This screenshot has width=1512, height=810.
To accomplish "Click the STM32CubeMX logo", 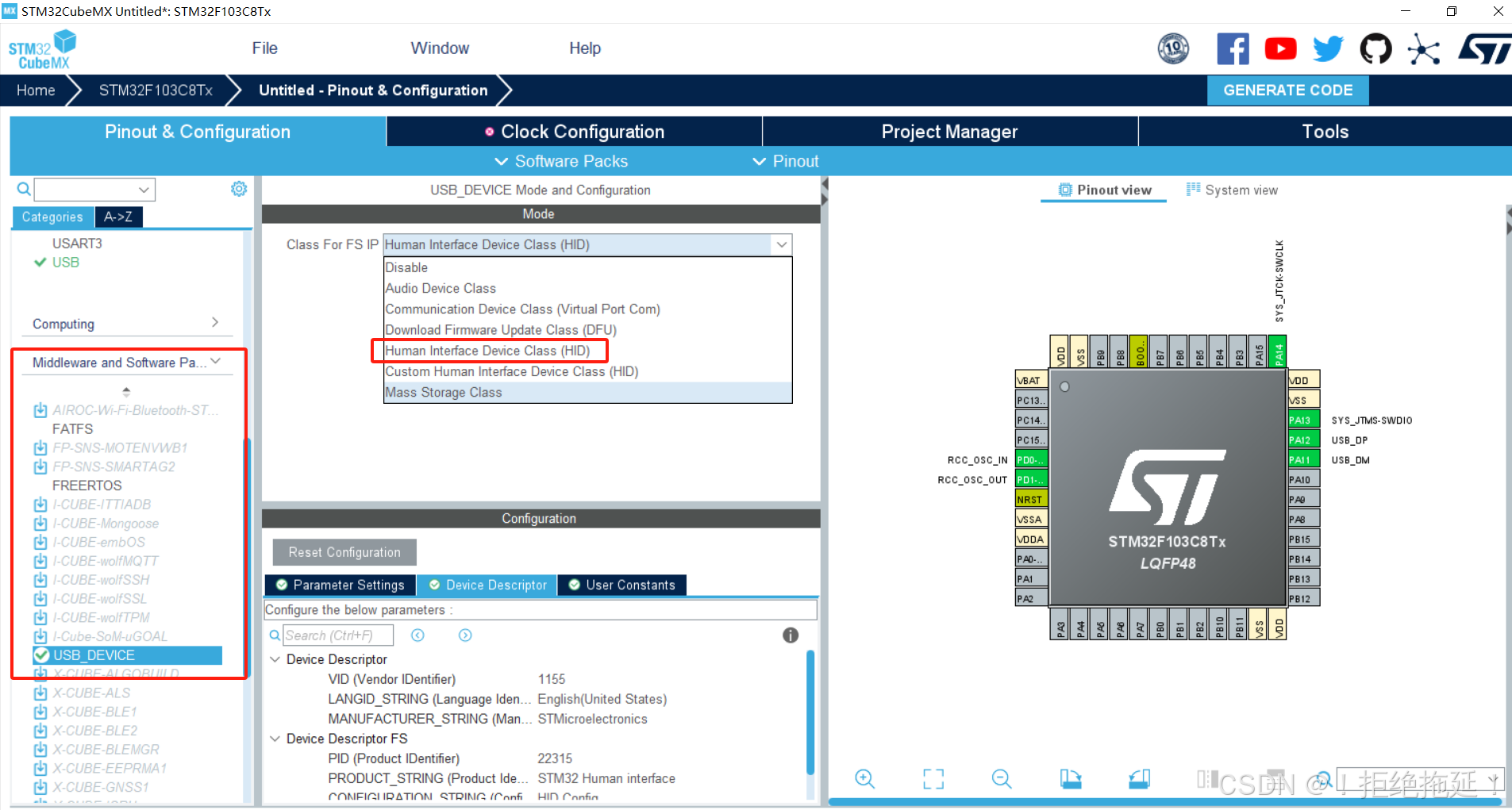I will coord(42,49).
